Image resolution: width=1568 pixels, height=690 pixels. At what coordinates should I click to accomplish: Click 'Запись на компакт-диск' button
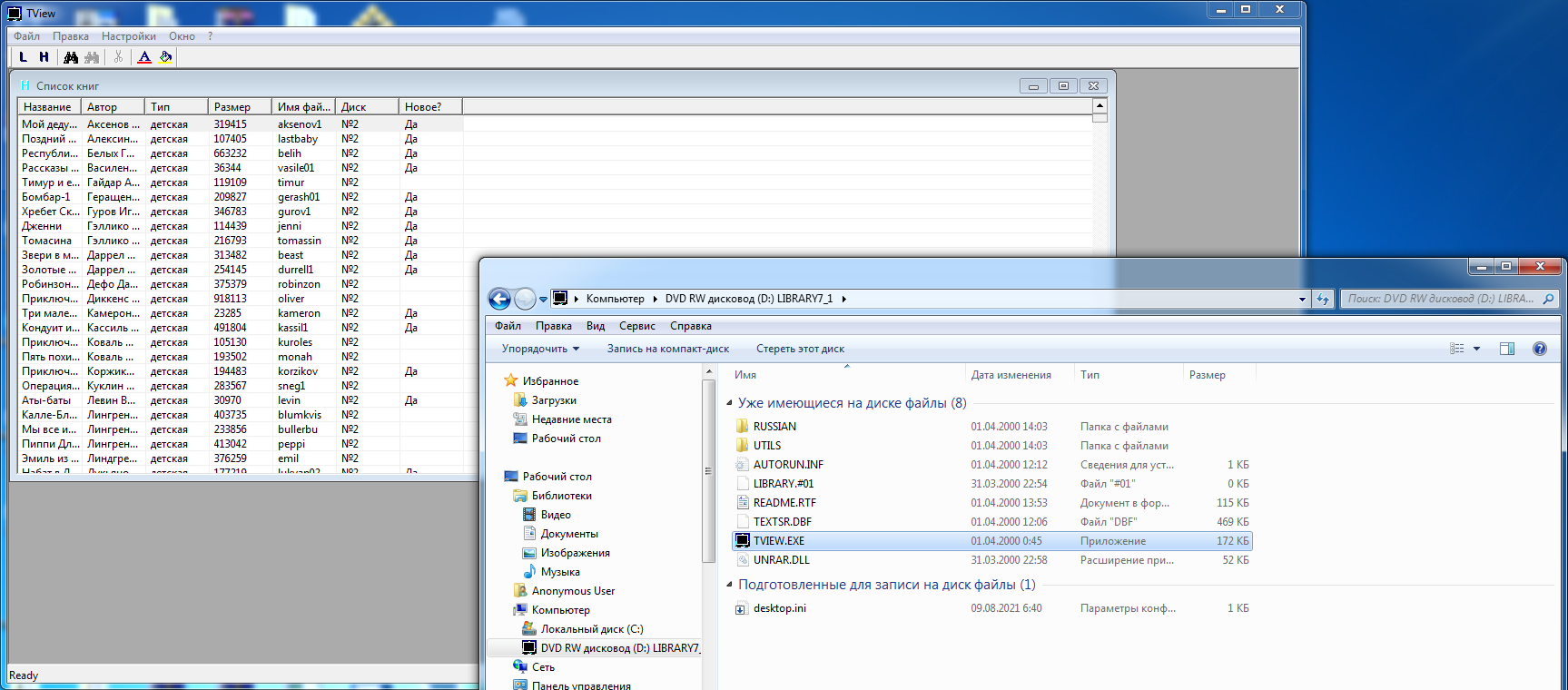click(667, 349)
